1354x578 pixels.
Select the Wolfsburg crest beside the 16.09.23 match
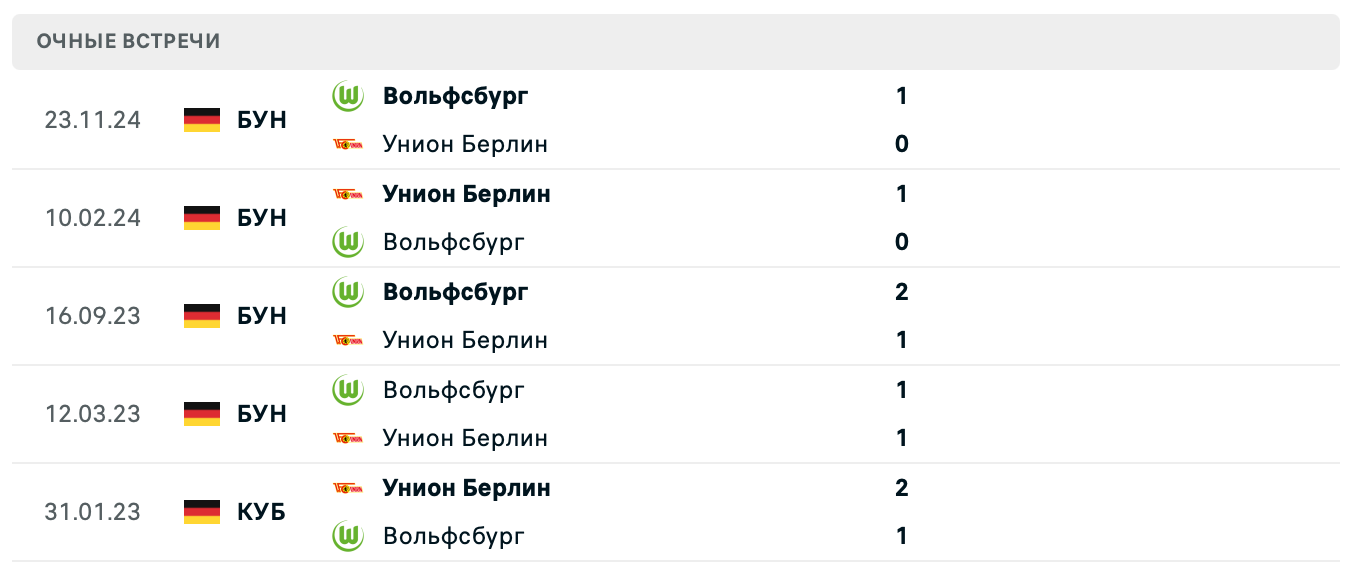pyautogui.click(x=347, y=292)
